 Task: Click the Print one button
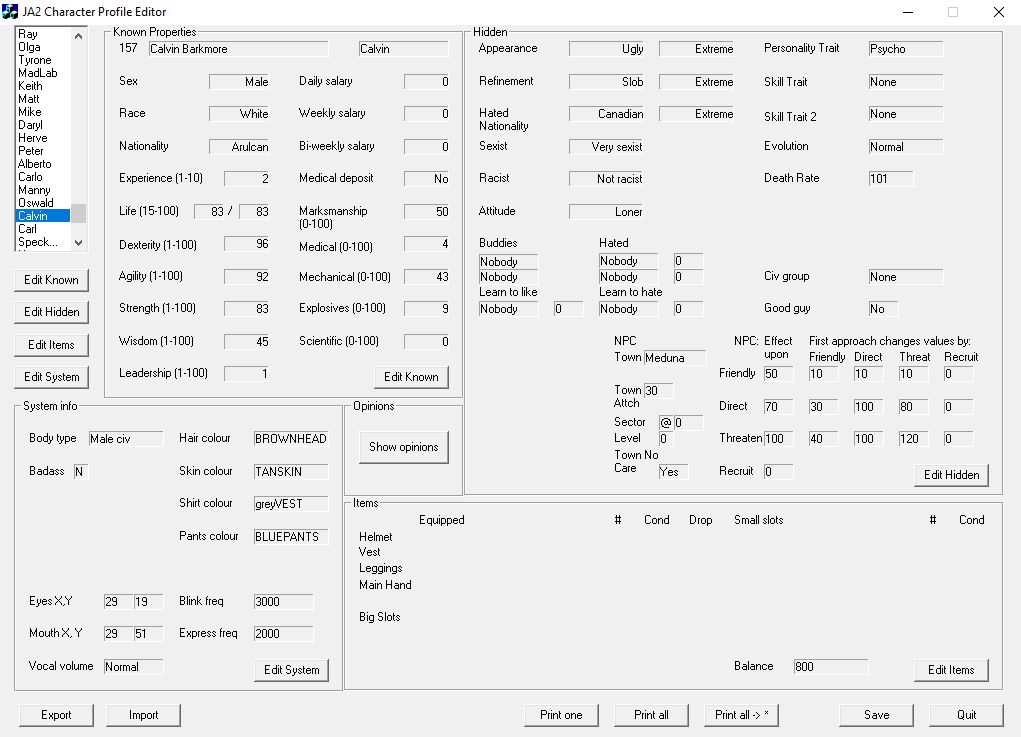(561, 715)
